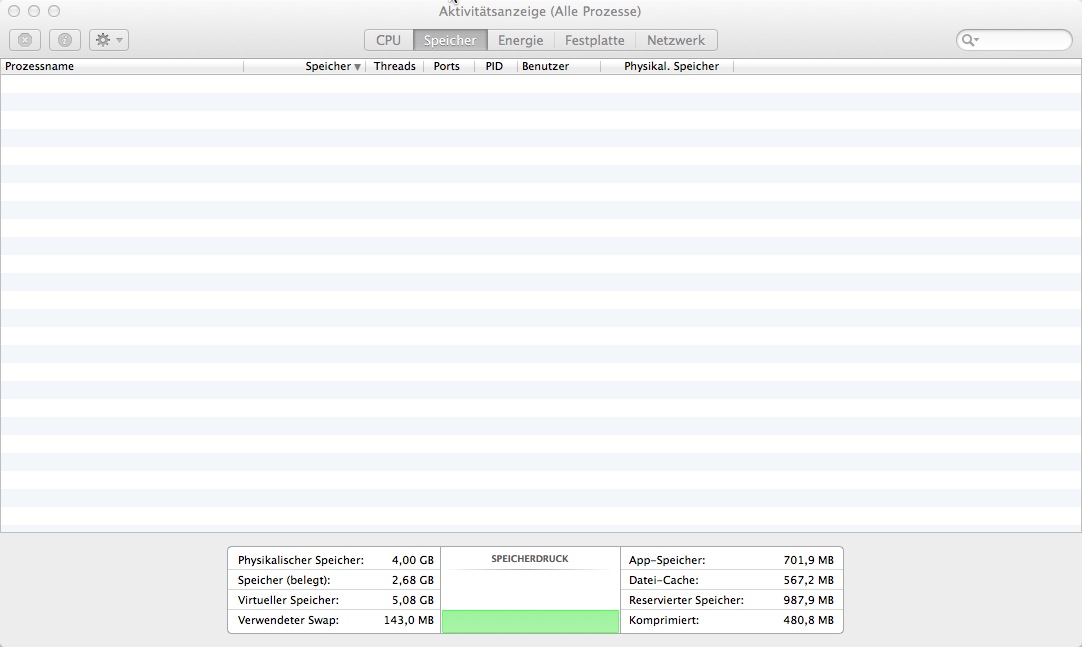Click the magnifying glass search icon

969,40
